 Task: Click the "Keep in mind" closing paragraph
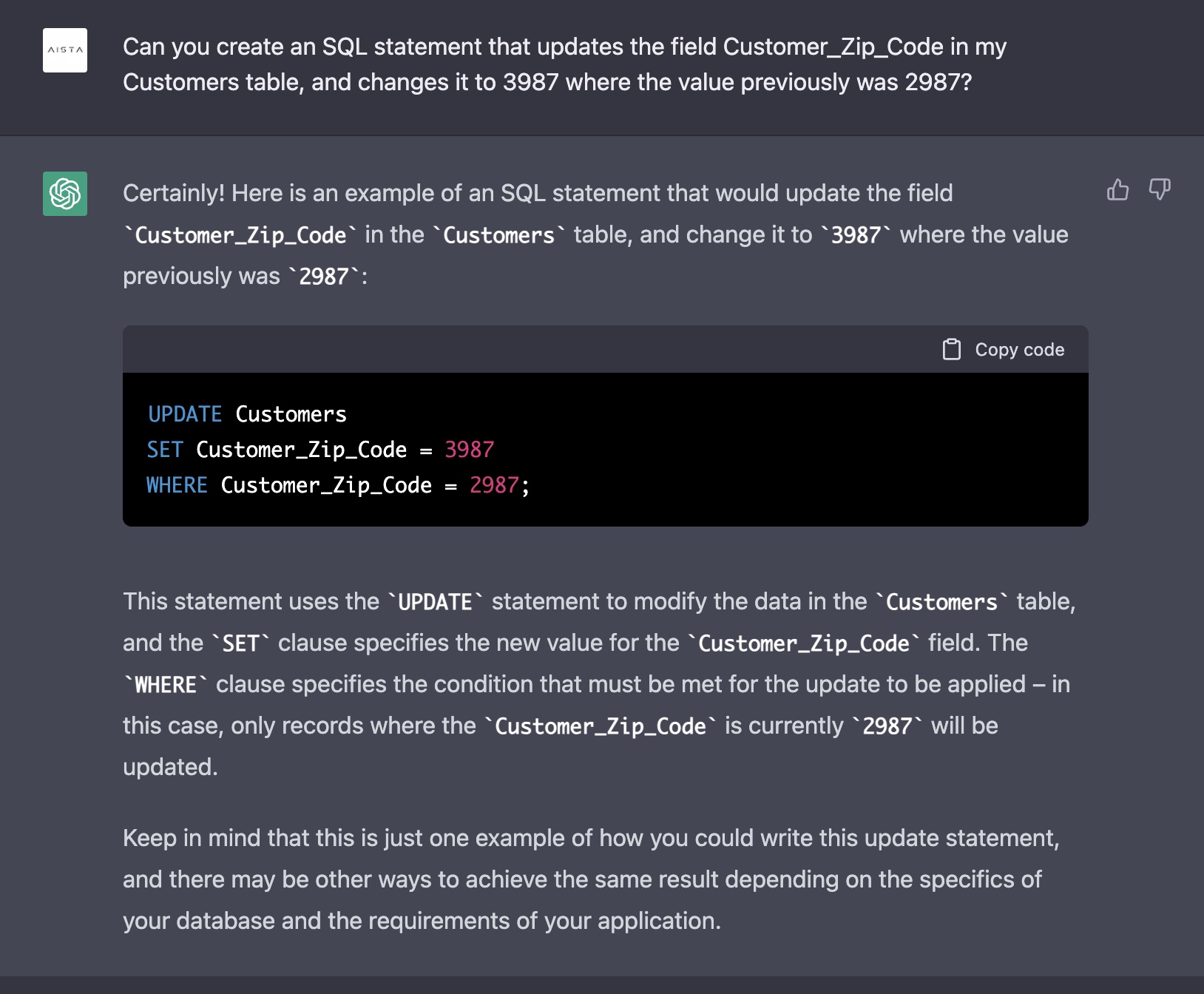[x=590, y=879]
